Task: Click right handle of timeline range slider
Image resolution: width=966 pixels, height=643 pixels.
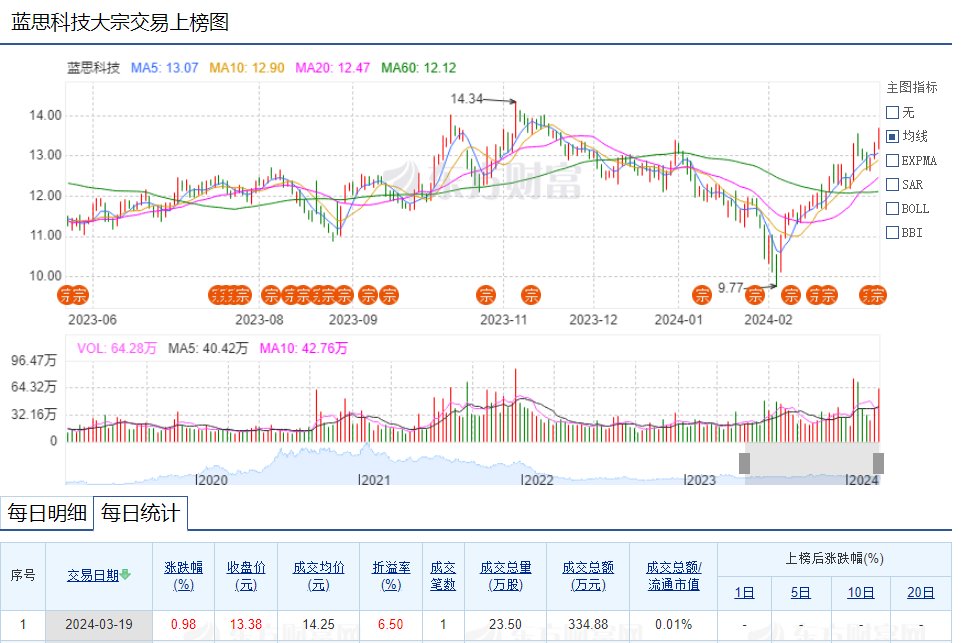Action: click(878, 463)
